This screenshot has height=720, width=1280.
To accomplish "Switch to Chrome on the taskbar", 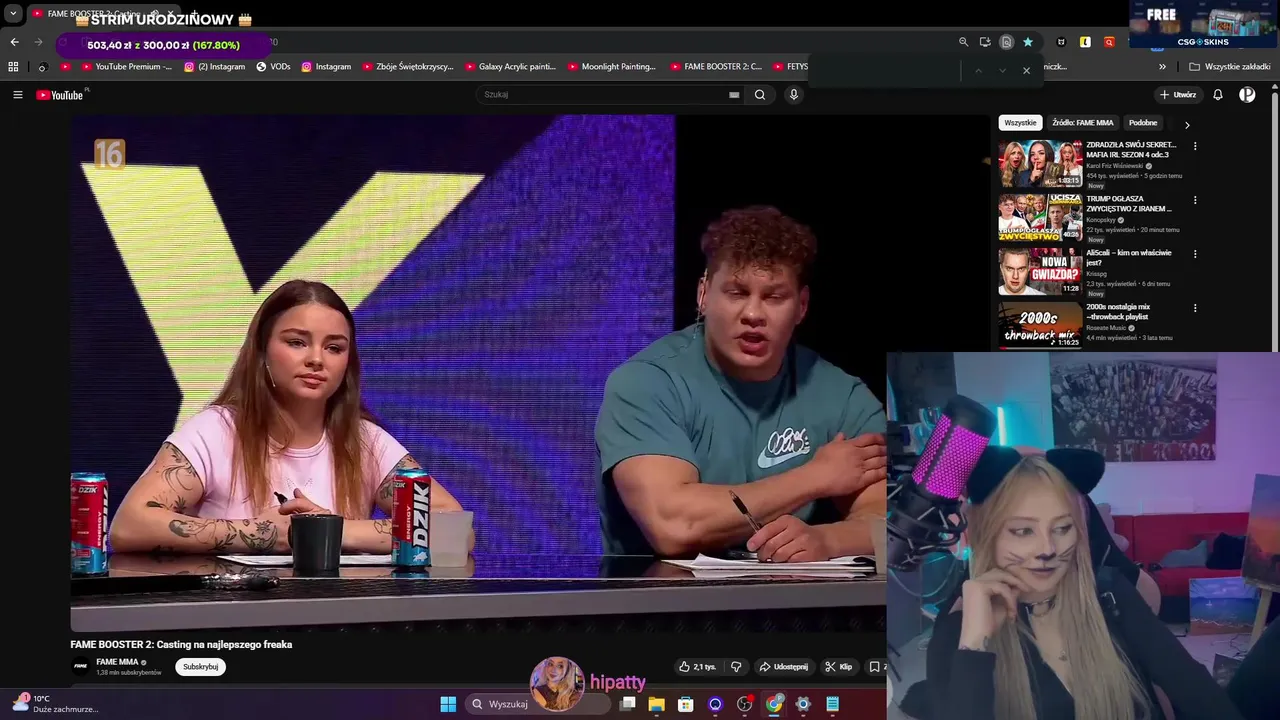I will (774, 704).
